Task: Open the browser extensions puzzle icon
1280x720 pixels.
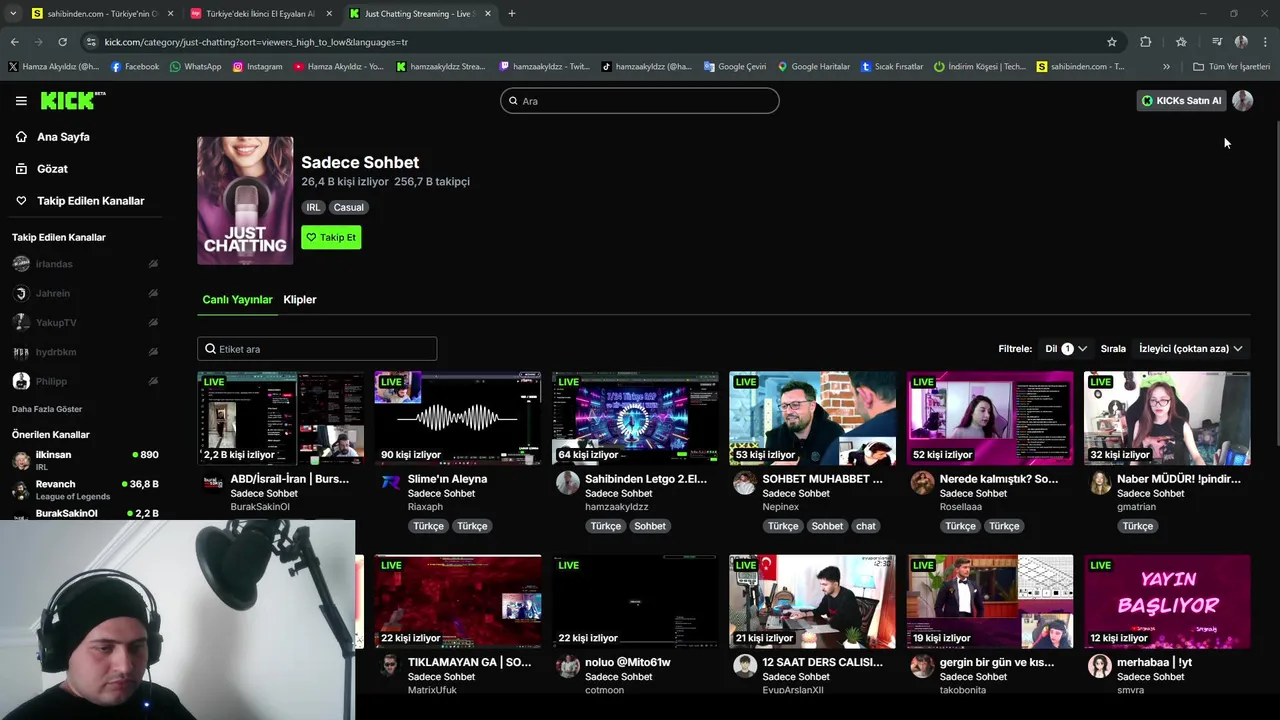Action: (x=1146, y=42)
